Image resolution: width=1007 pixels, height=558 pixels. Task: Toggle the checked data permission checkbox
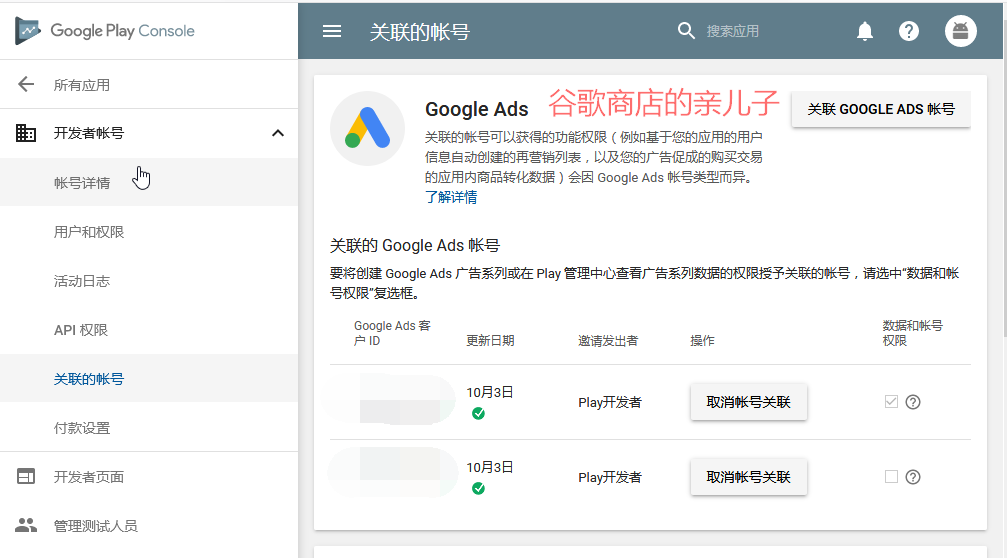pyautogui.click(x=891, y=402)
